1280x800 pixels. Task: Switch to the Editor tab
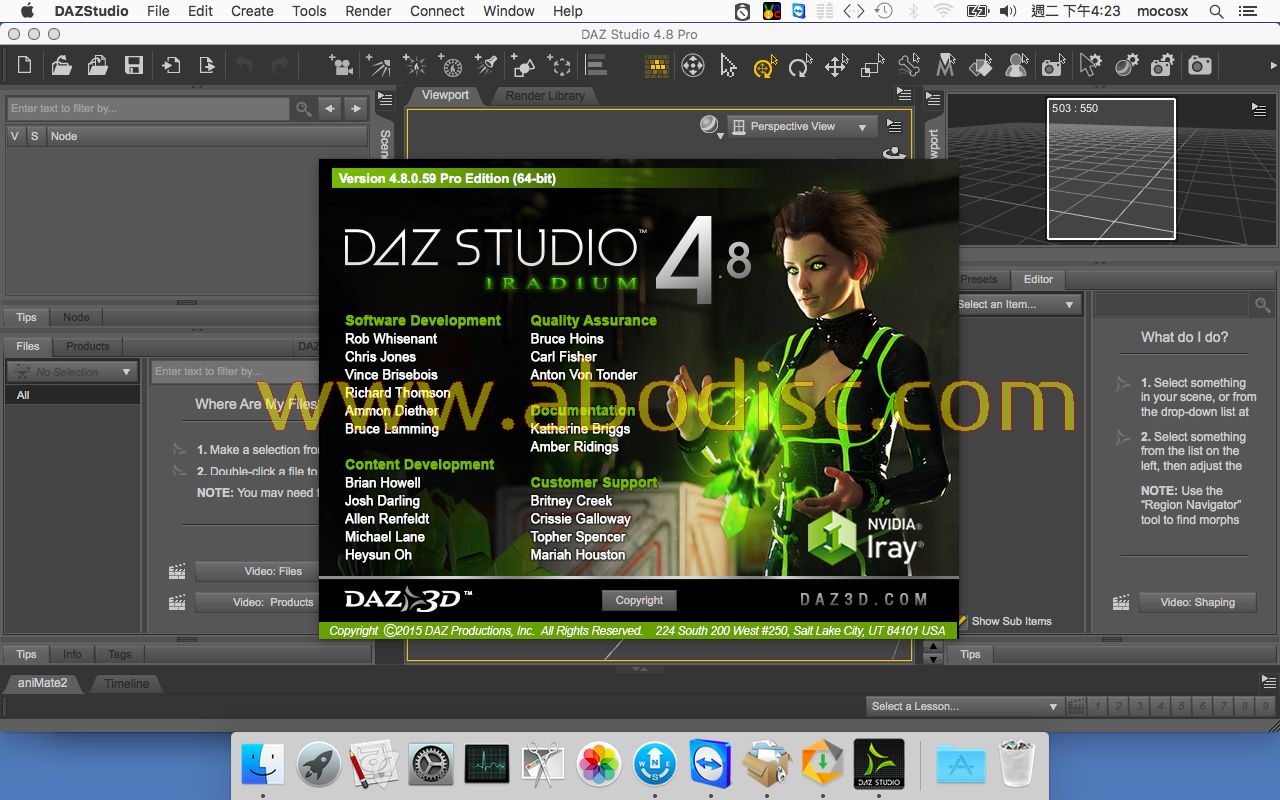(x=1038, y=279)
